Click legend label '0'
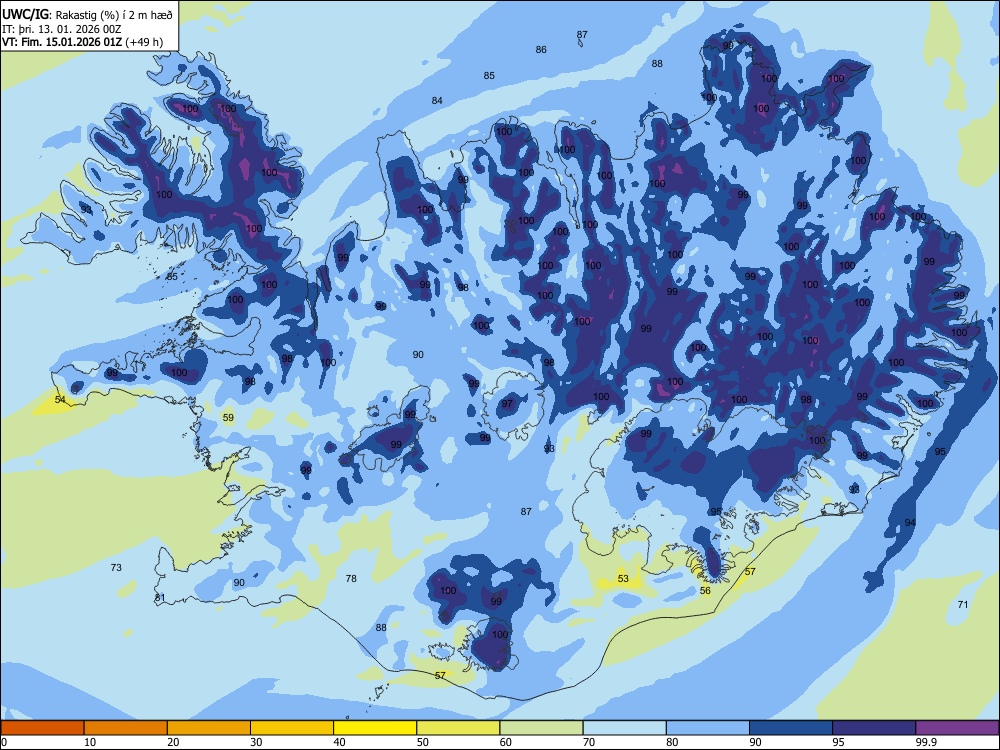The height and width of the screenshot is (750, 1000). point(4,742)
